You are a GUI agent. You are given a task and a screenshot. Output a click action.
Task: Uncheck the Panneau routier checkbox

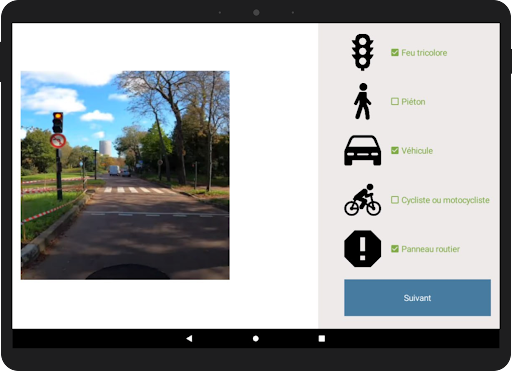point(395,249)
